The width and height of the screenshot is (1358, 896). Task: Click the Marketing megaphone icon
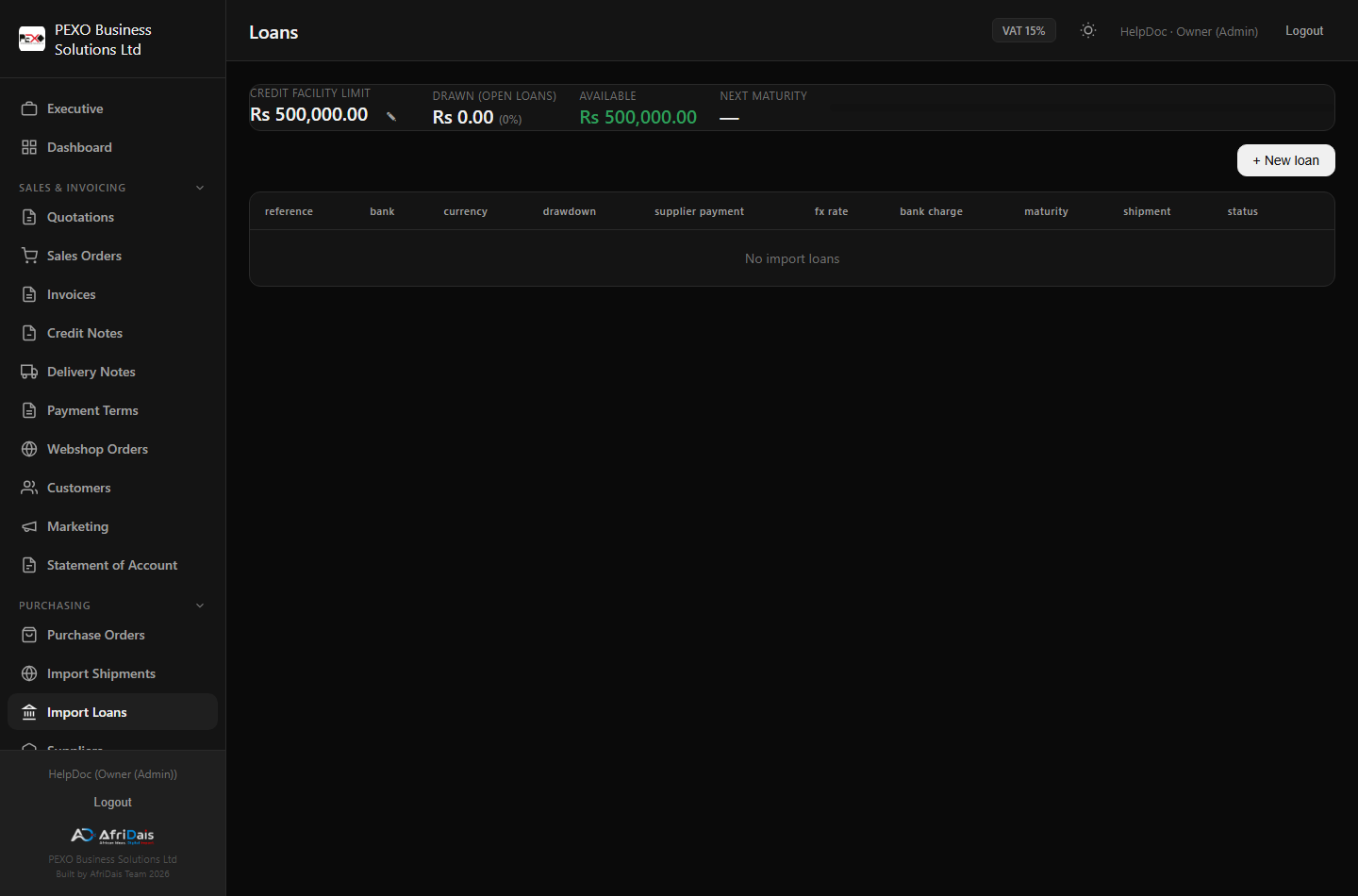click(29, 526)
